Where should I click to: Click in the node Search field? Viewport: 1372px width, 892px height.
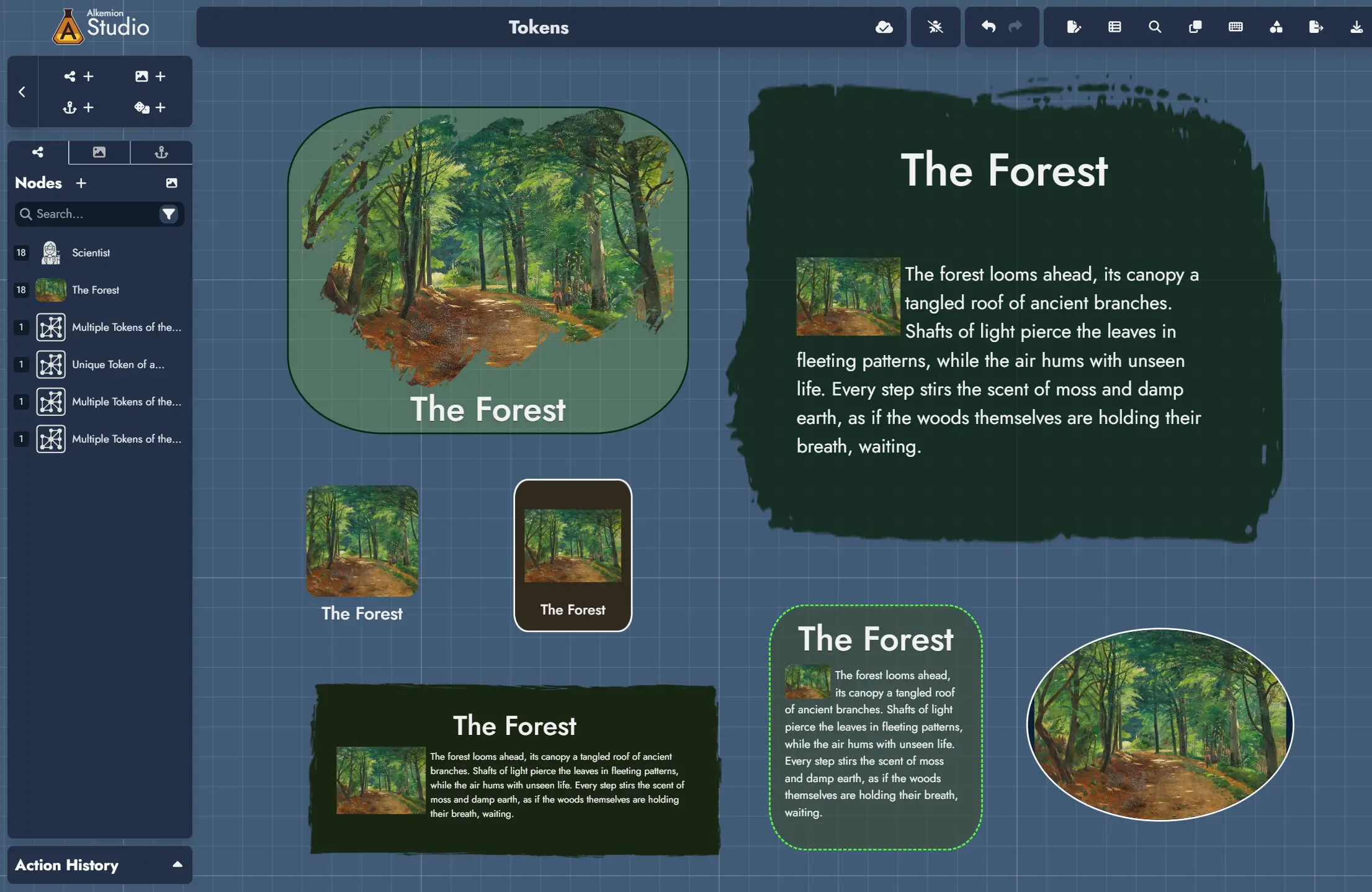click(x=87, y=214)
